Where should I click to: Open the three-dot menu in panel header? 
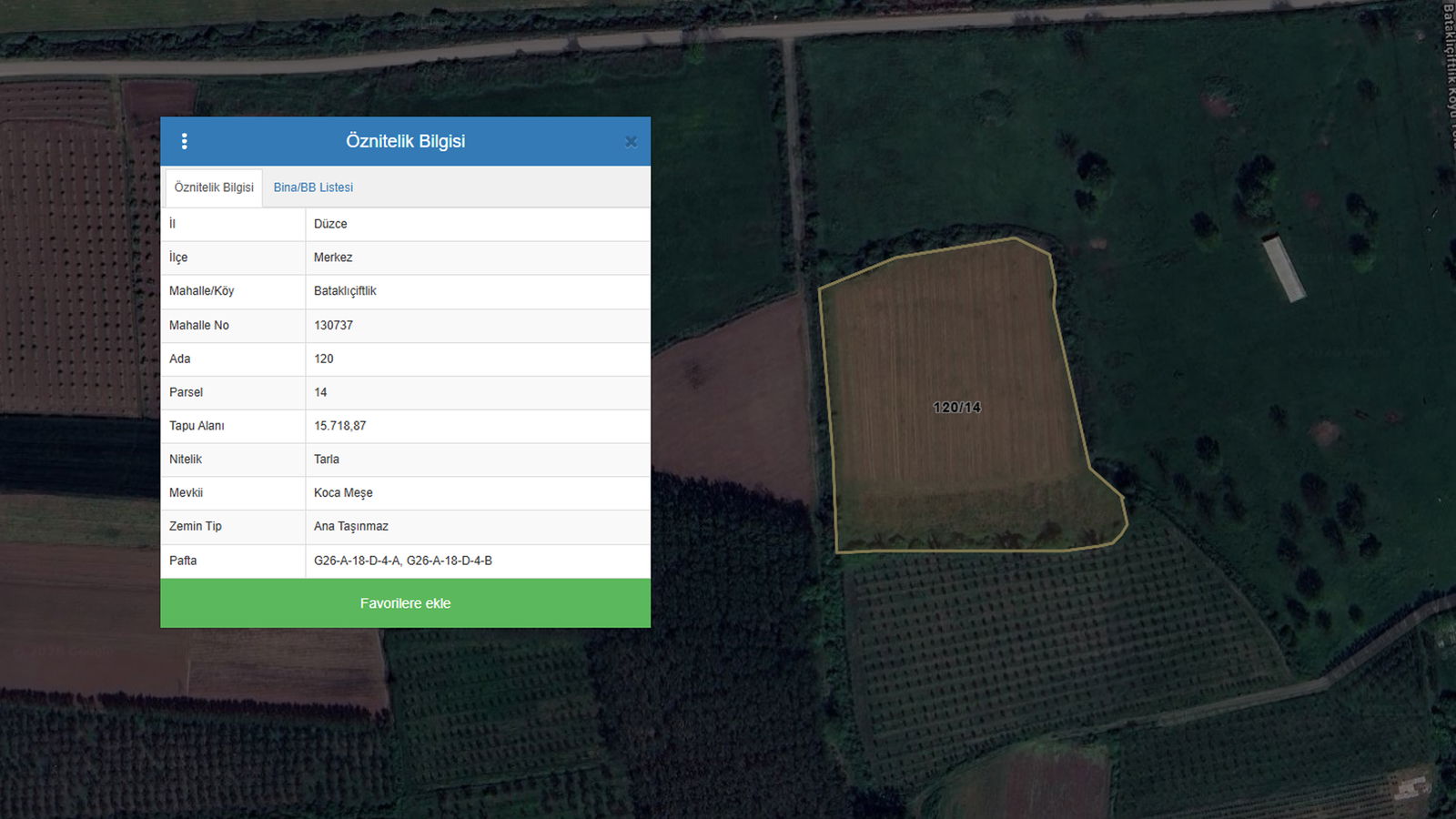185,141
